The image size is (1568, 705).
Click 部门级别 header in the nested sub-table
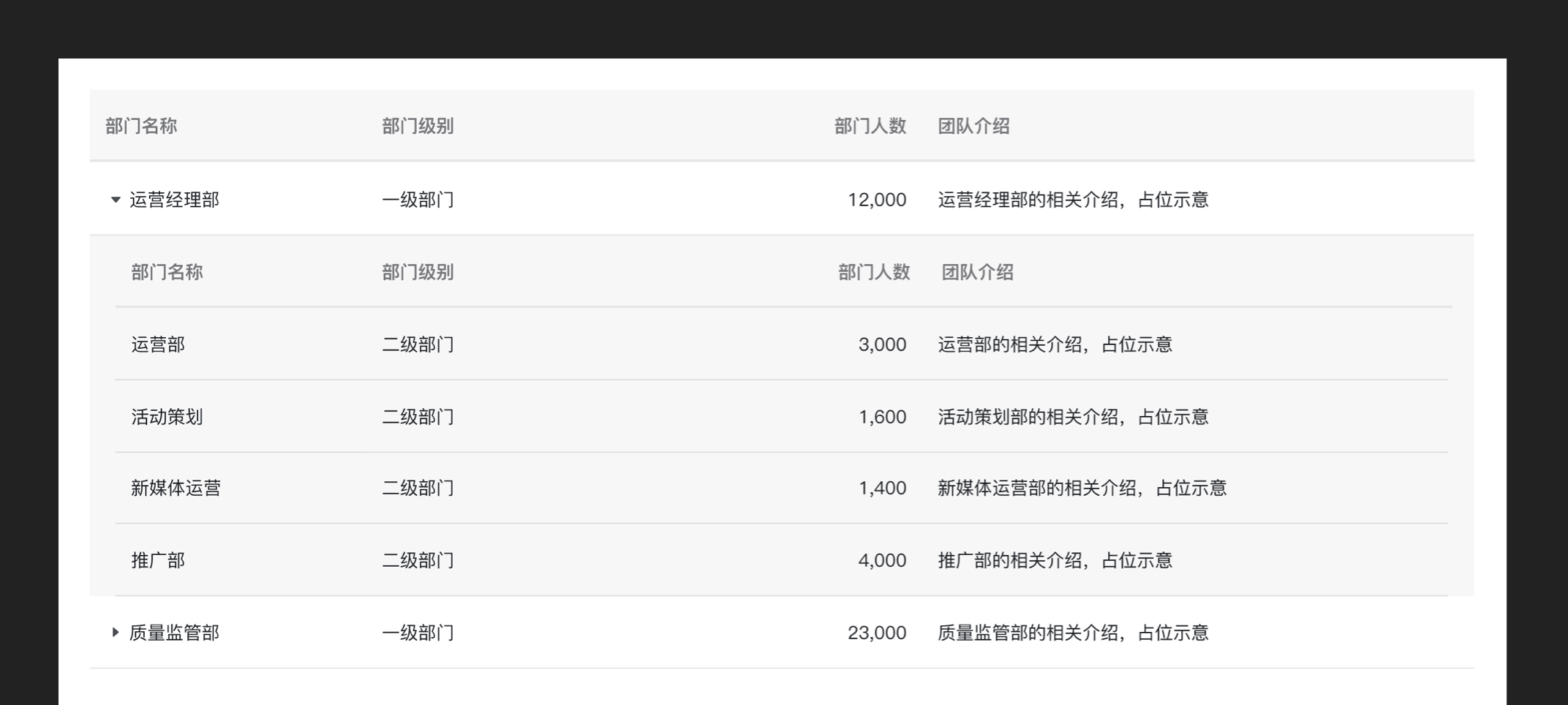click(418, 273)
